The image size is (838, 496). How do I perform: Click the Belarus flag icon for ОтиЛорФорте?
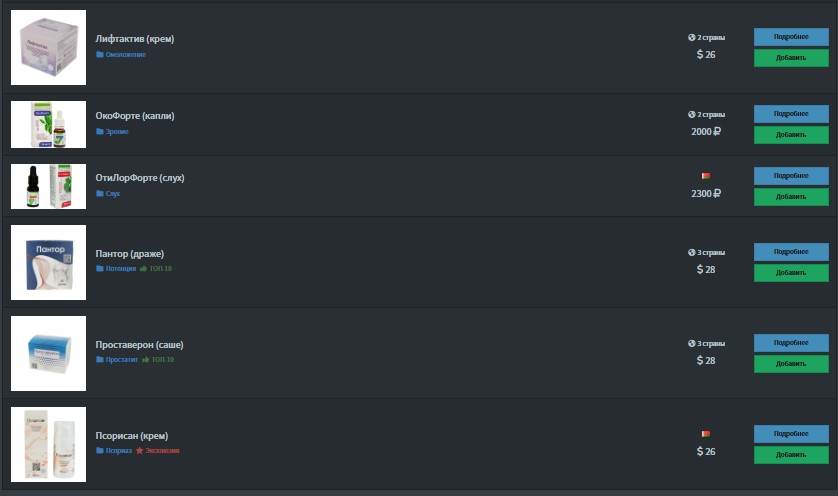pos(705,176)
